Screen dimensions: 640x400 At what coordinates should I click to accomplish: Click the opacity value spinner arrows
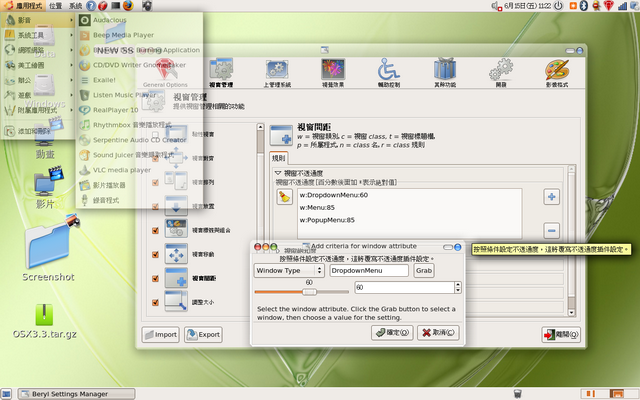click(x=458, y=287)
